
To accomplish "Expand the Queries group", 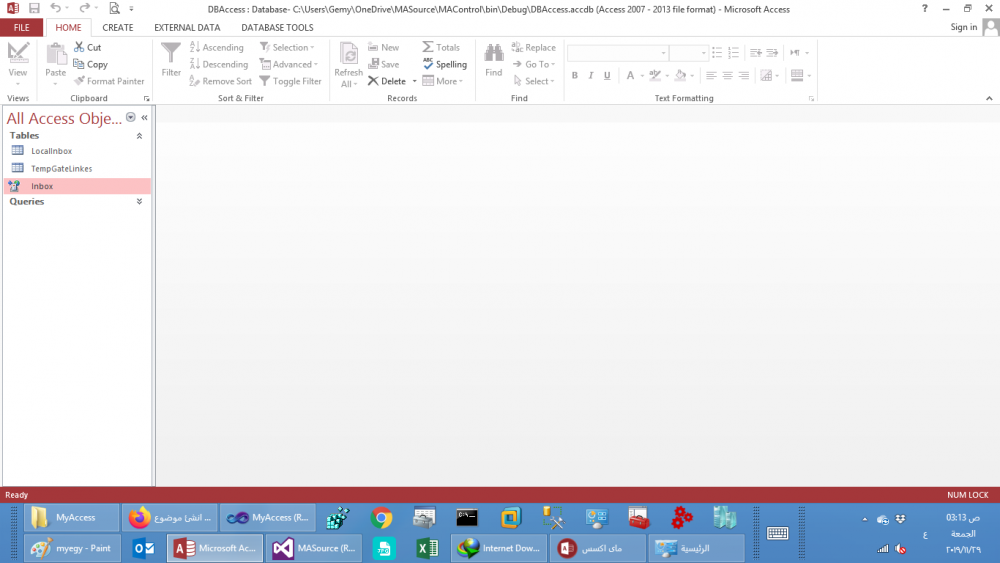I will click(139, 201).
